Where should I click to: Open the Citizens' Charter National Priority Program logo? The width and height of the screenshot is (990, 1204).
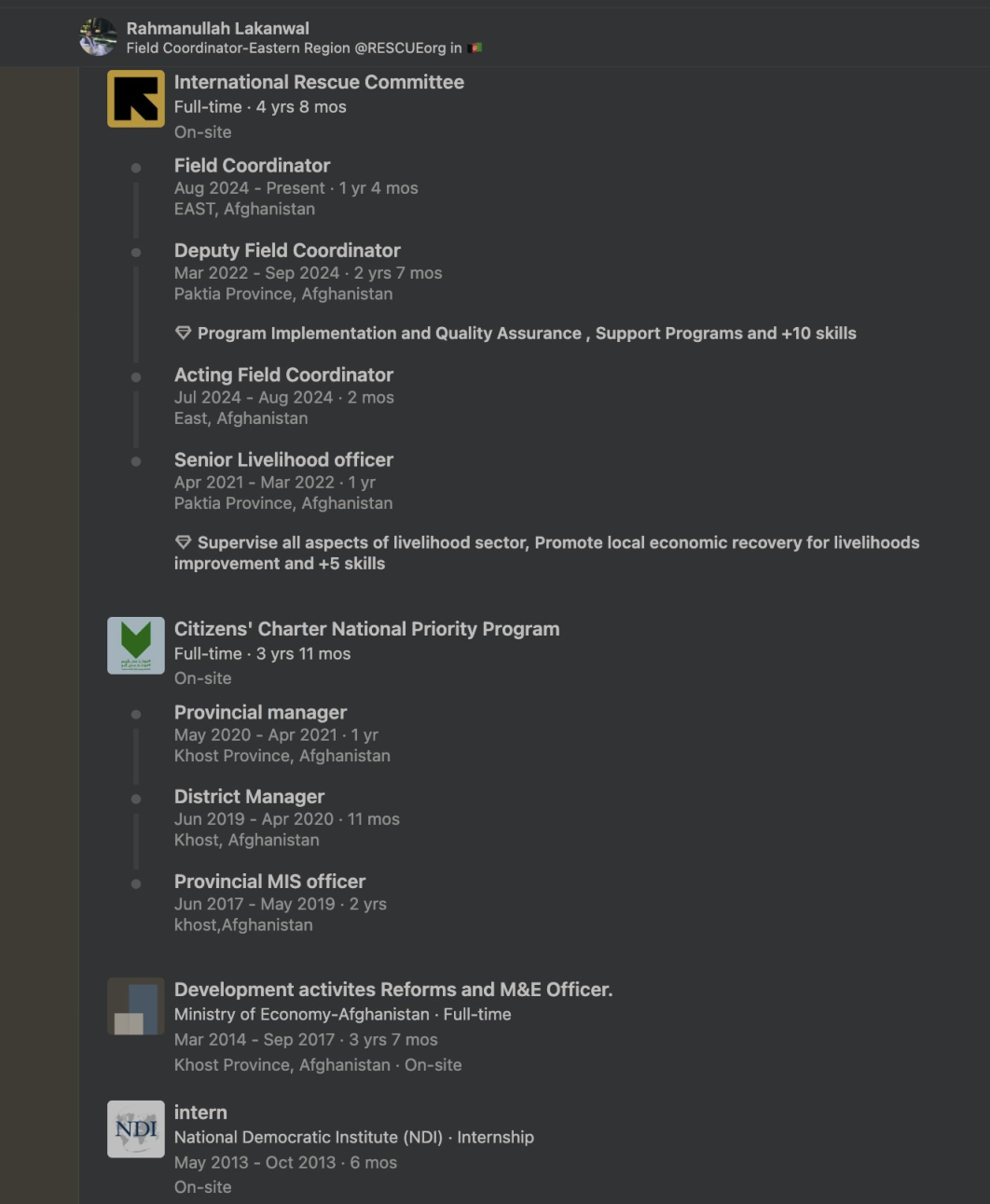(135, 645)
